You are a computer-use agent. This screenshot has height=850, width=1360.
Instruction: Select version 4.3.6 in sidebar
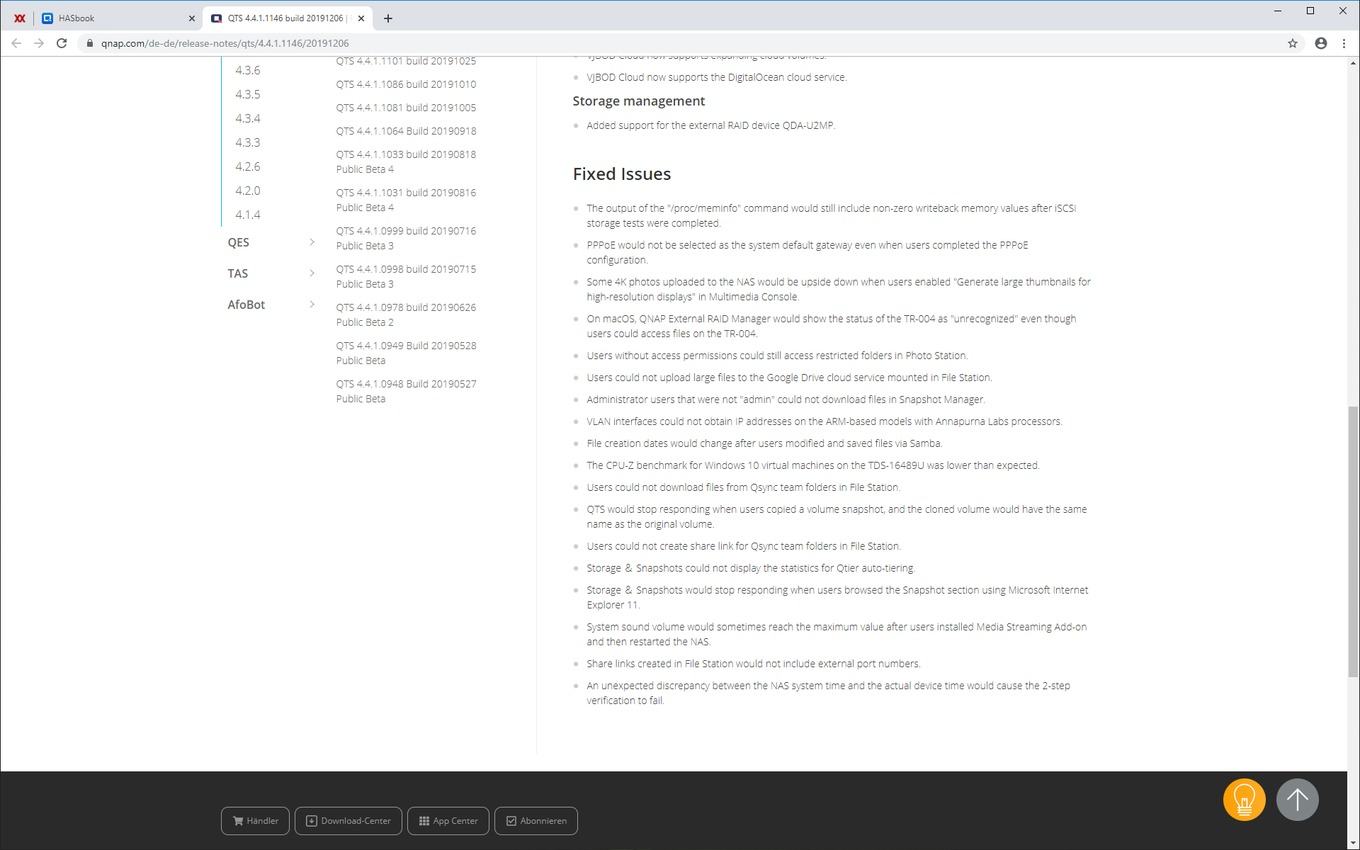tap(247, 70)
